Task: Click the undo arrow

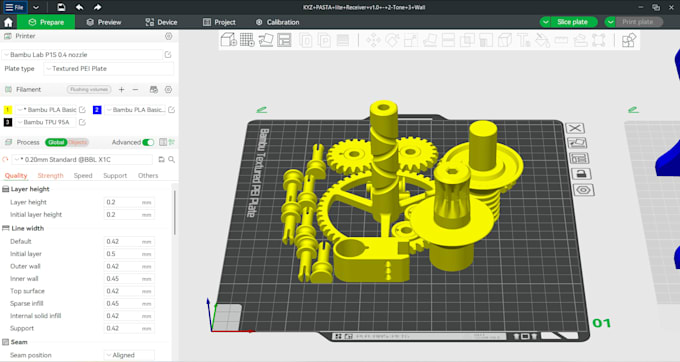Action: pos(79,7)
